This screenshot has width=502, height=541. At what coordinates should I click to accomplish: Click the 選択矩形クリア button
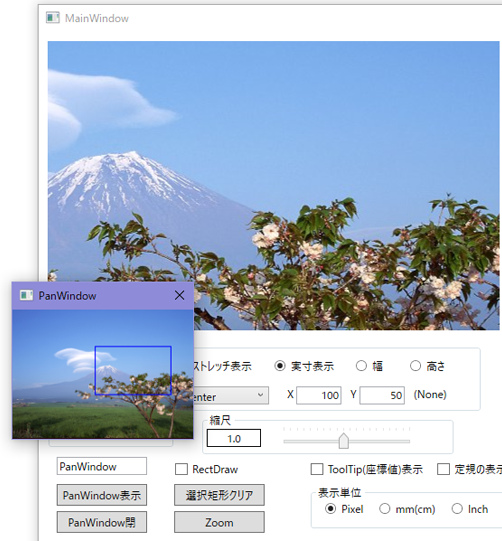pyautogui.click(x=219, y=495)
